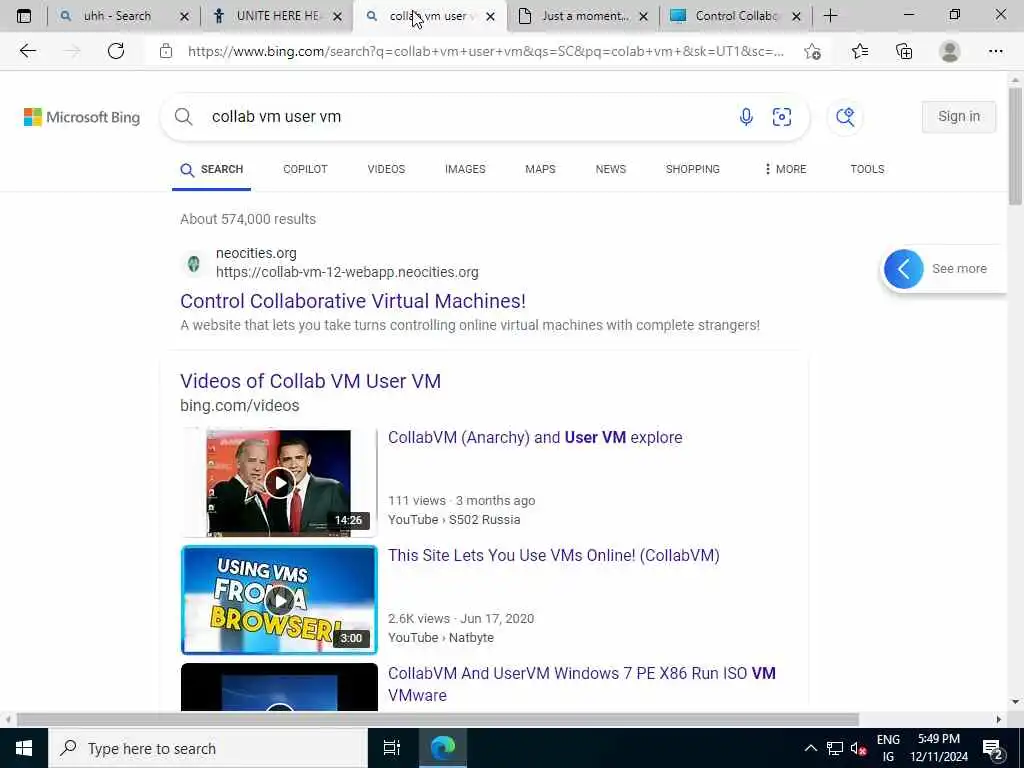The height and width of the screenshot is (768, 1024).
Task: Click bing.com/videos source text
Action: pyautogui.click(x=240, y=406)
